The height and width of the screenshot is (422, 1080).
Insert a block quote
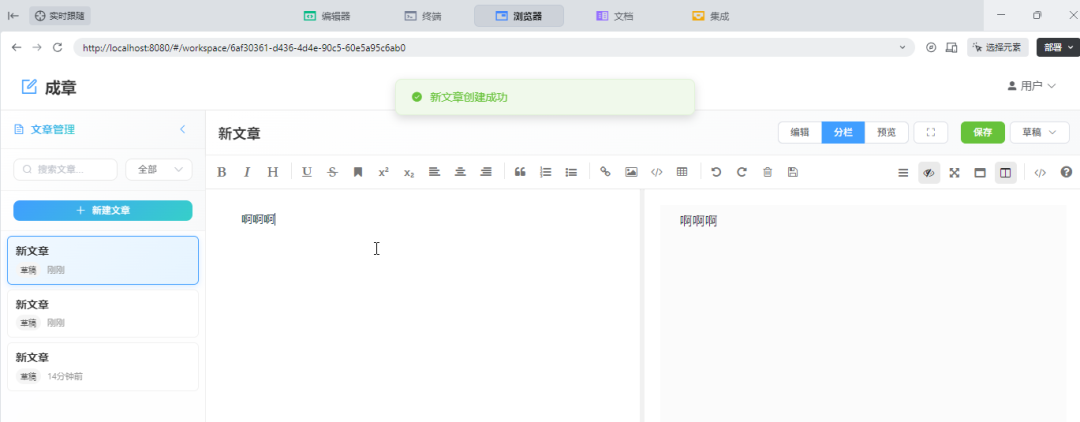coord(520,172)
